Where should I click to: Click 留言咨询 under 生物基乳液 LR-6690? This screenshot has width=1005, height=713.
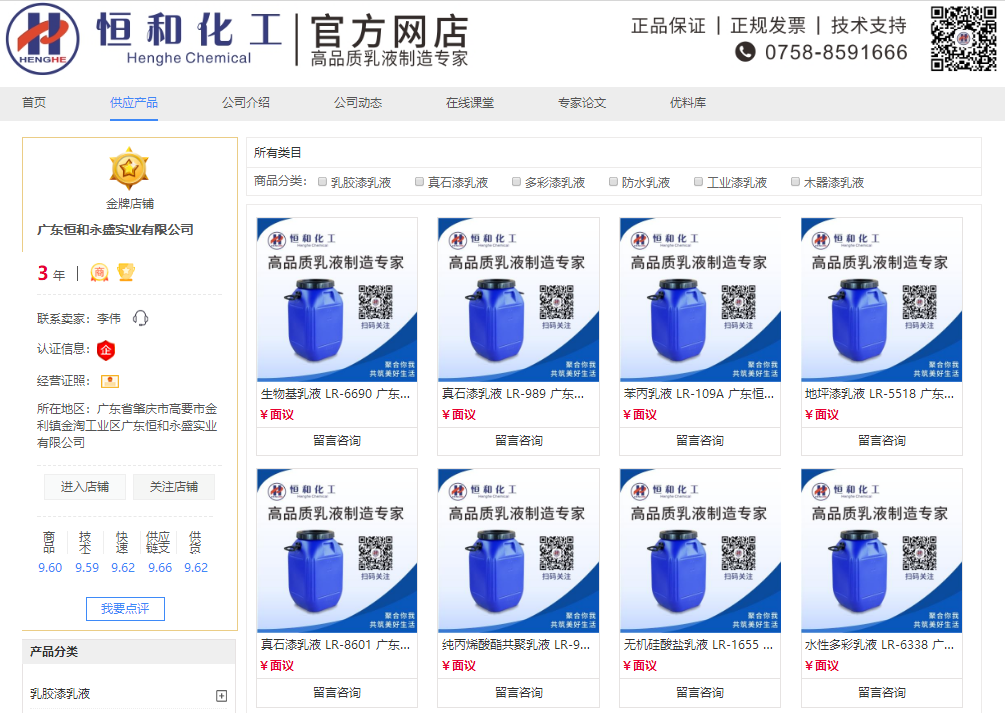337,440
